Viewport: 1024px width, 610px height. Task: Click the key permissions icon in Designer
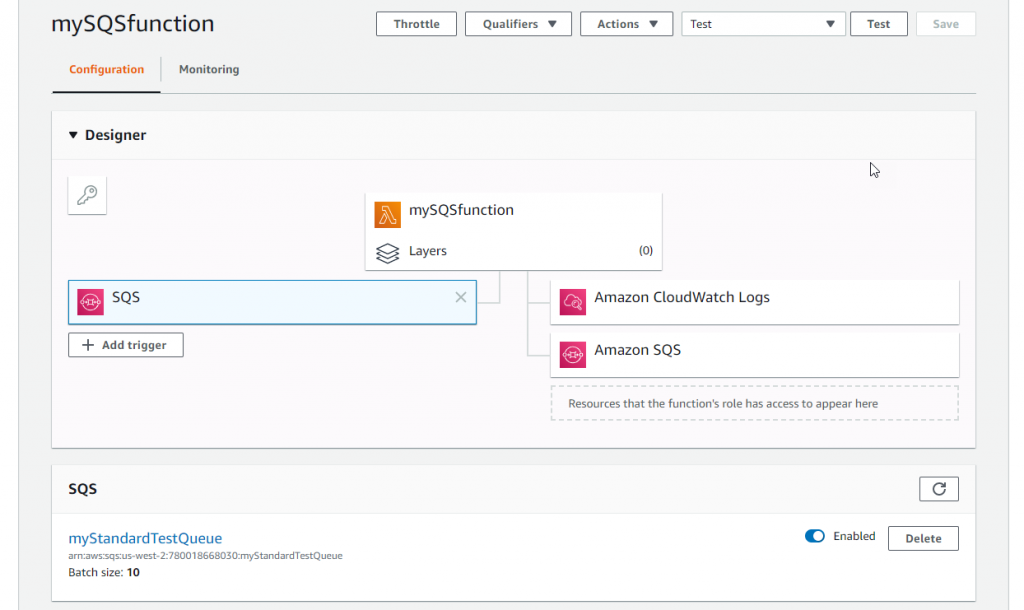[x=87, y=195]
